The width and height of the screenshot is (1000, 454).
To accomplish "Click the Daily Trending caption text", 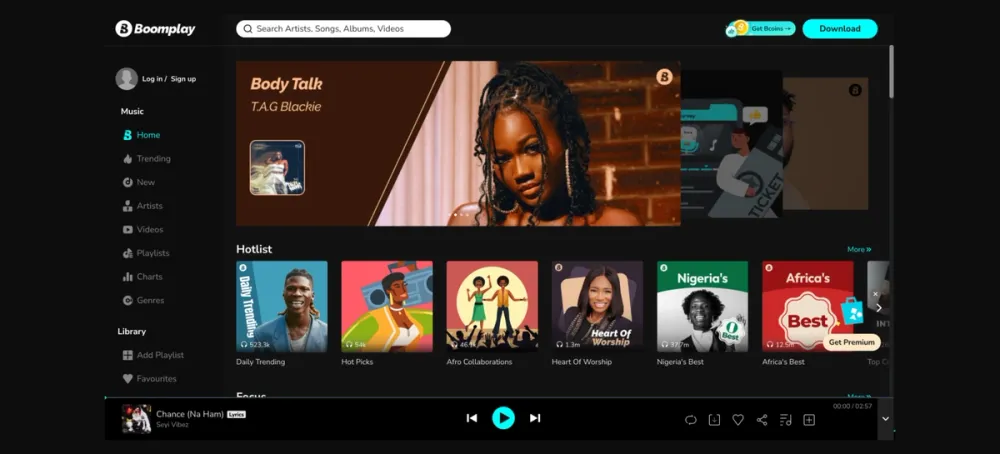I will tap(260, 362).
